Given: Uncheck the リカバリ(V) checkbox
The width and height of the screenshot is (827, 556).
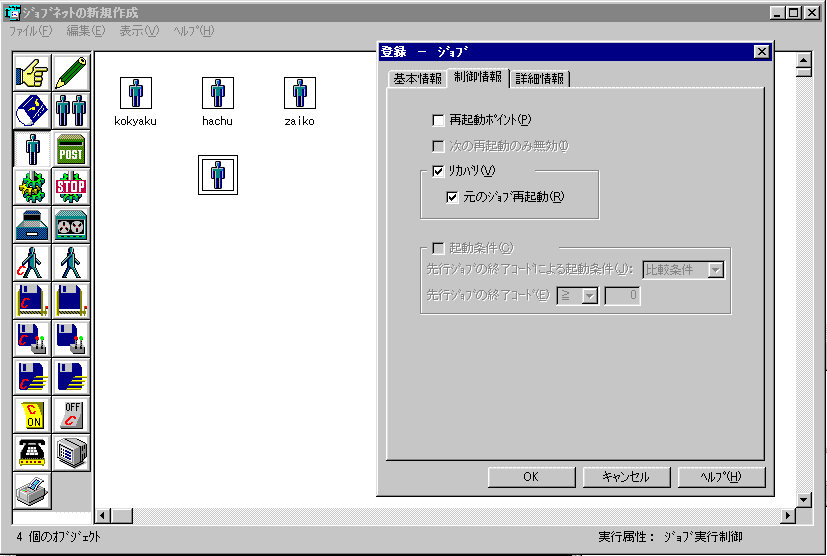Looking at the screenshot, I should pos(438,171).
